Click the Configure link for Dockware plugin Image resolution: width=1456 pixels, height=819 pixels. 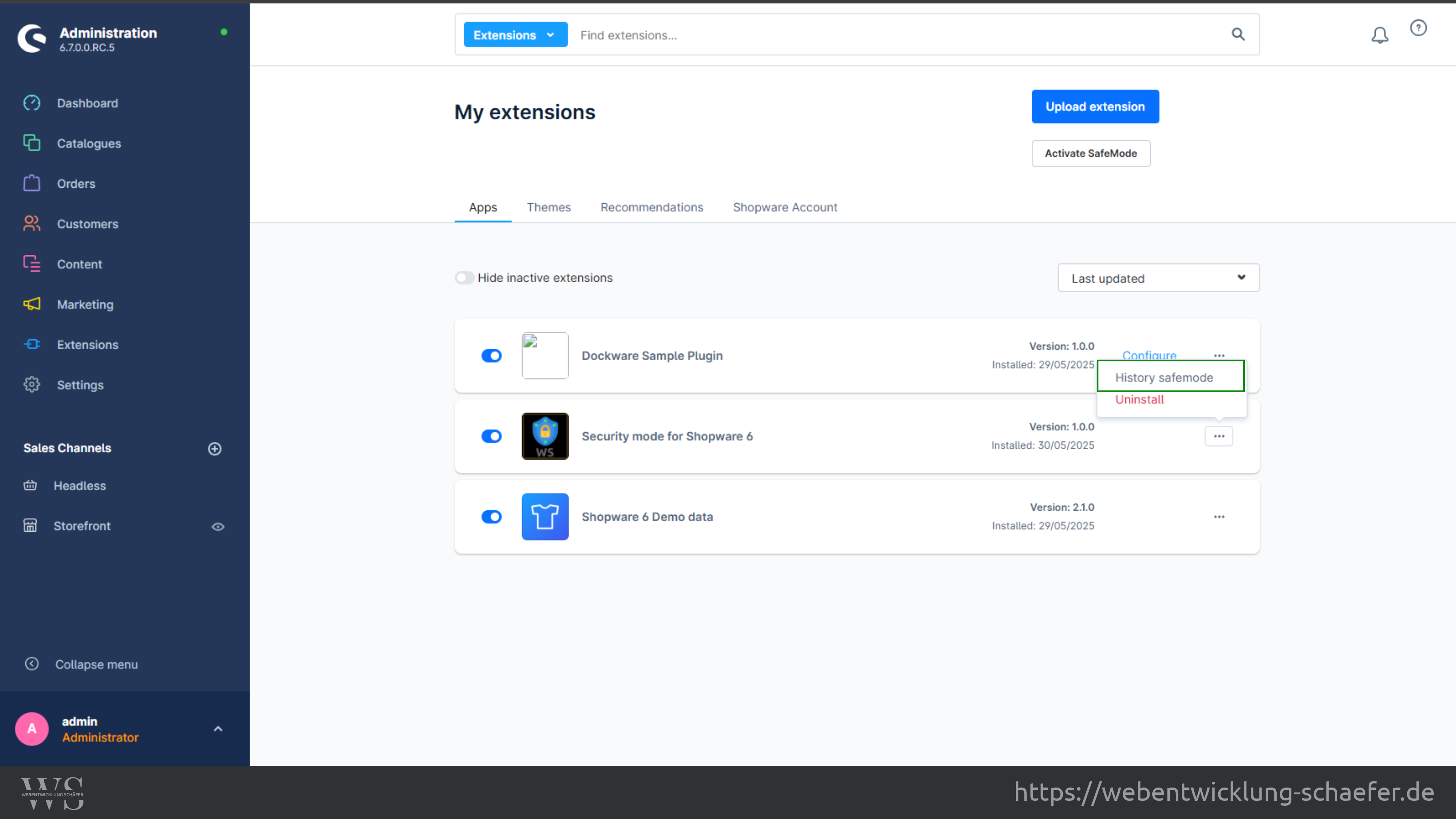[1149, 355]
